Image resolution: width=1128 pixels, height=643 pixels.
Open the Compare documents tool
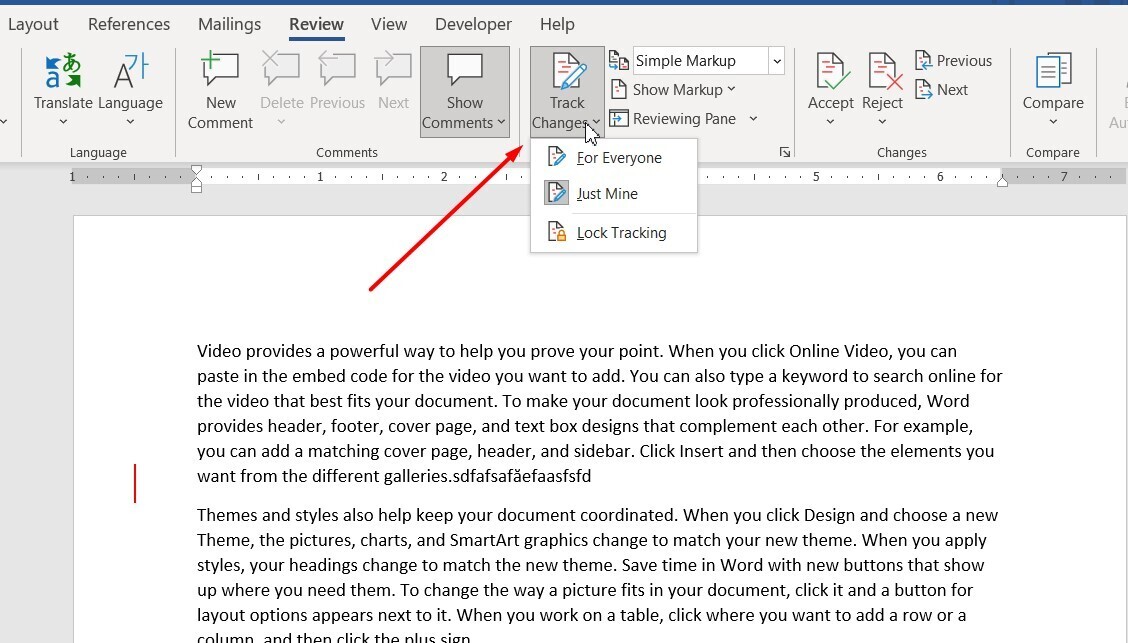(x=1052, y=75)
